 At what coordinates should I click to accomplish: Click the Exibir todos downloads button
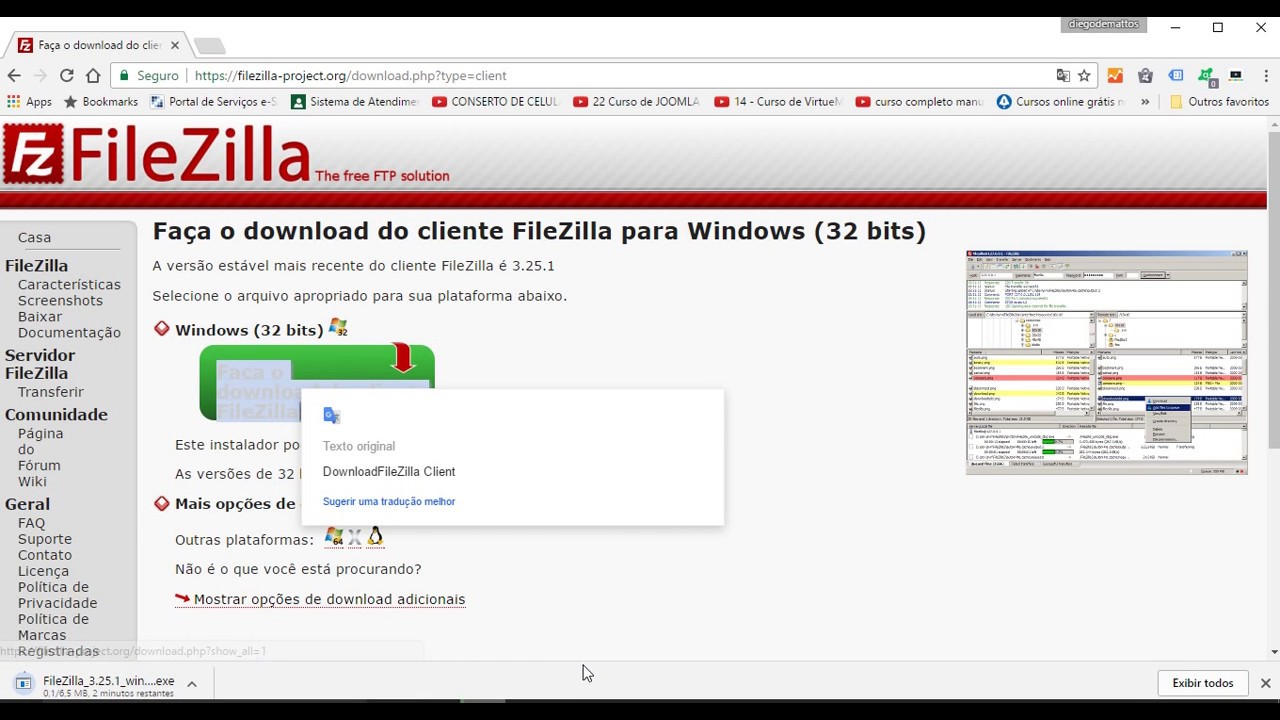[x=1203, y=683]
